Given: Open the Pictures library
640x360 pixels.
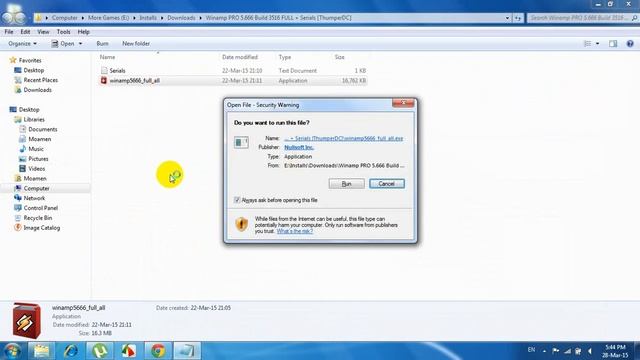Looking at the screenshot, I should tap(38, 159).
